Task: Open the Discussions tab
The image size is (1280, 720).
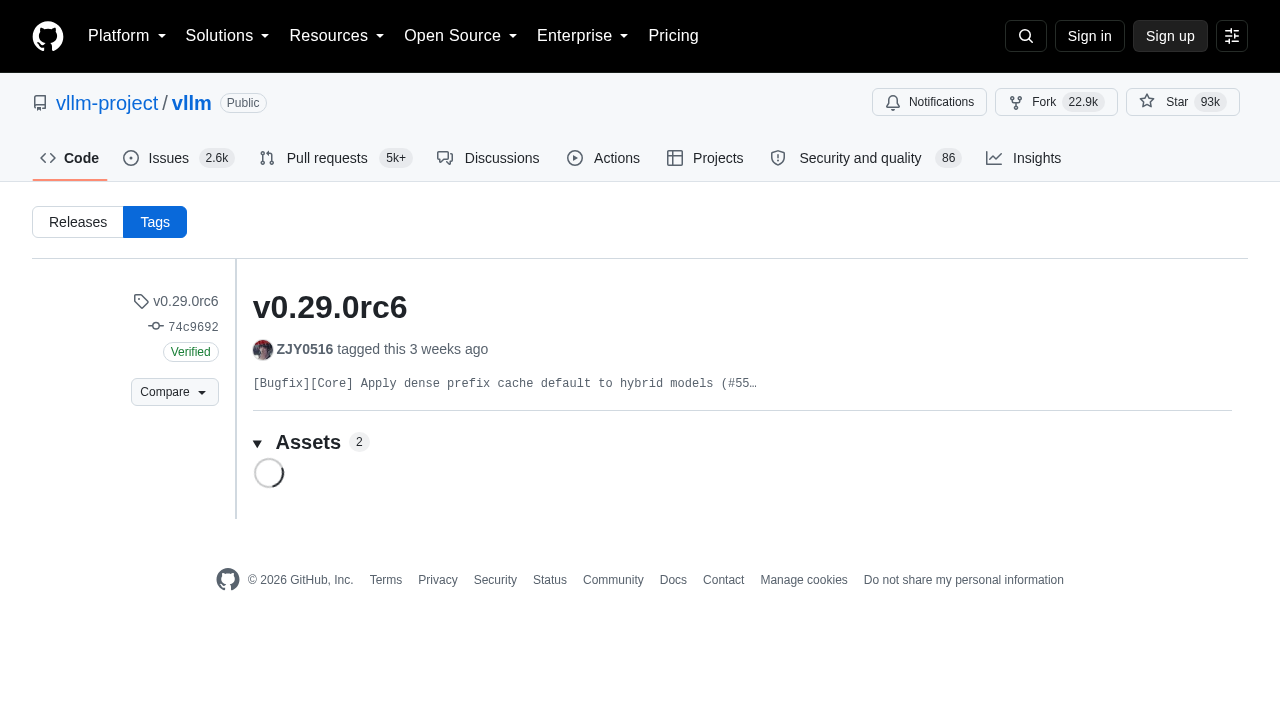Action: pyautogui.click(x=488, y=158)
